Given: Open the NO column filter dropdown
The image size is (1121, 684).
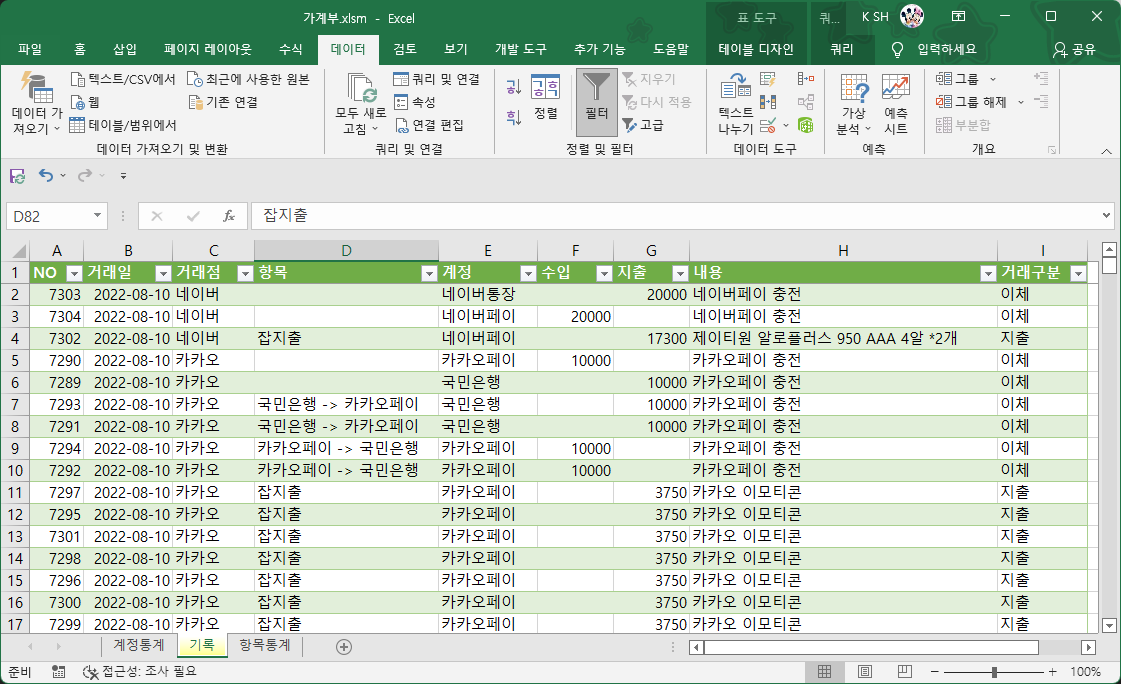Looking at the screenshot, I should point(74,273).
